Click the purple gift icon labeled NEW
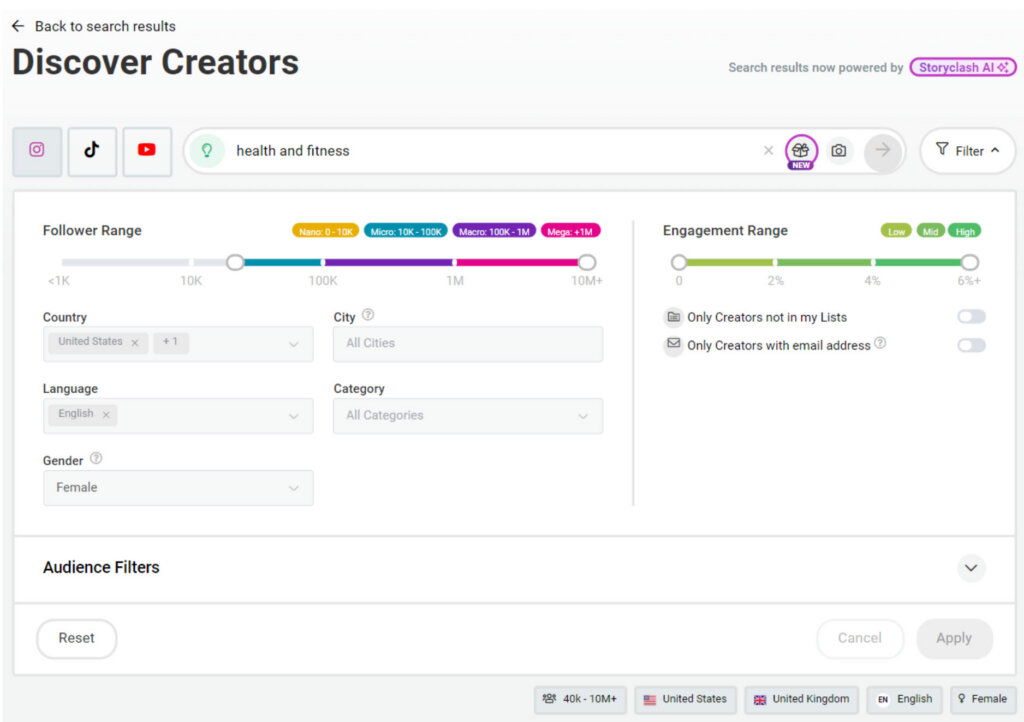This screenshot has height=722, width=1024. click(x=800, y=148)
